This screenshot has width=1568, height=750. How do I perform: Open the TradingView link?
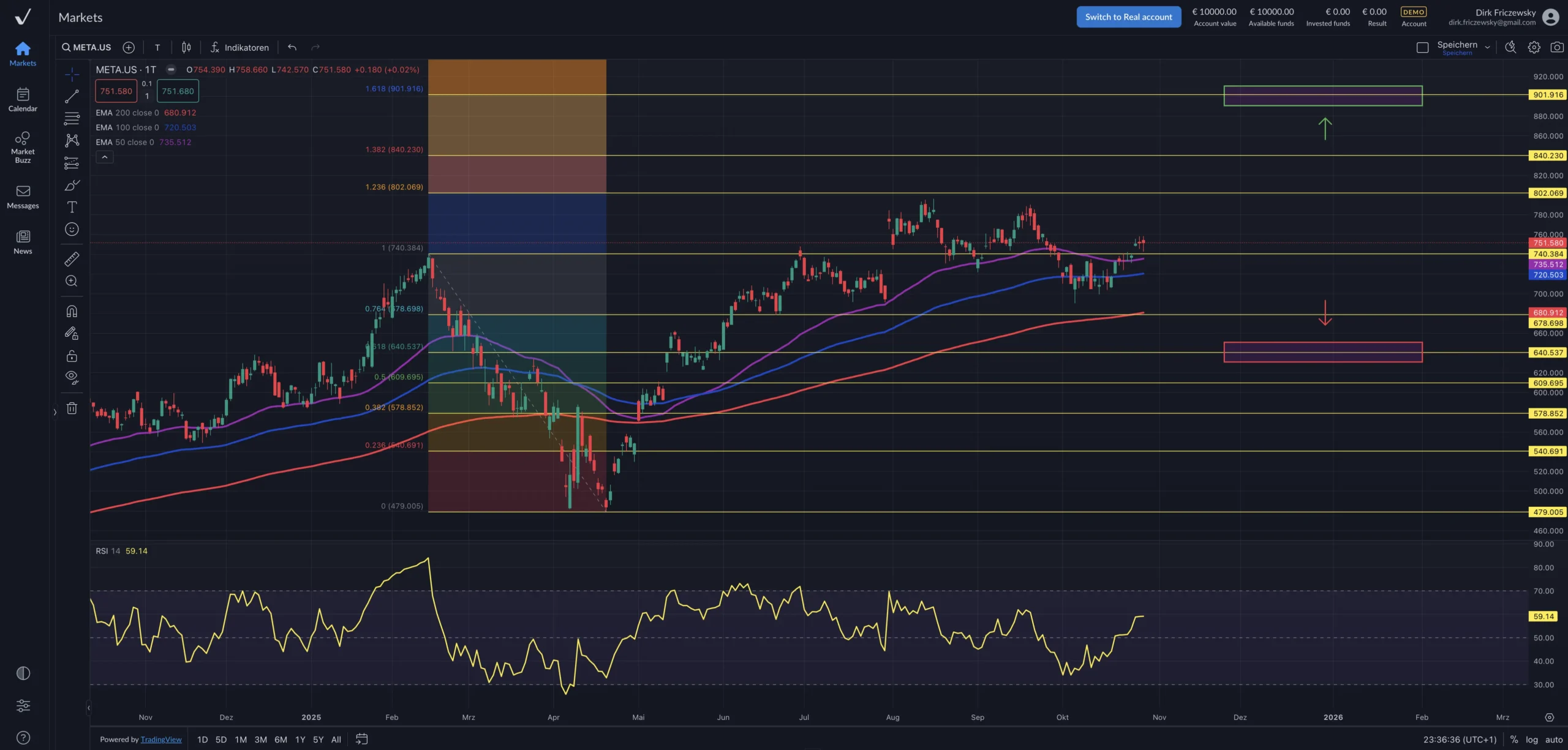coord(161,740)
